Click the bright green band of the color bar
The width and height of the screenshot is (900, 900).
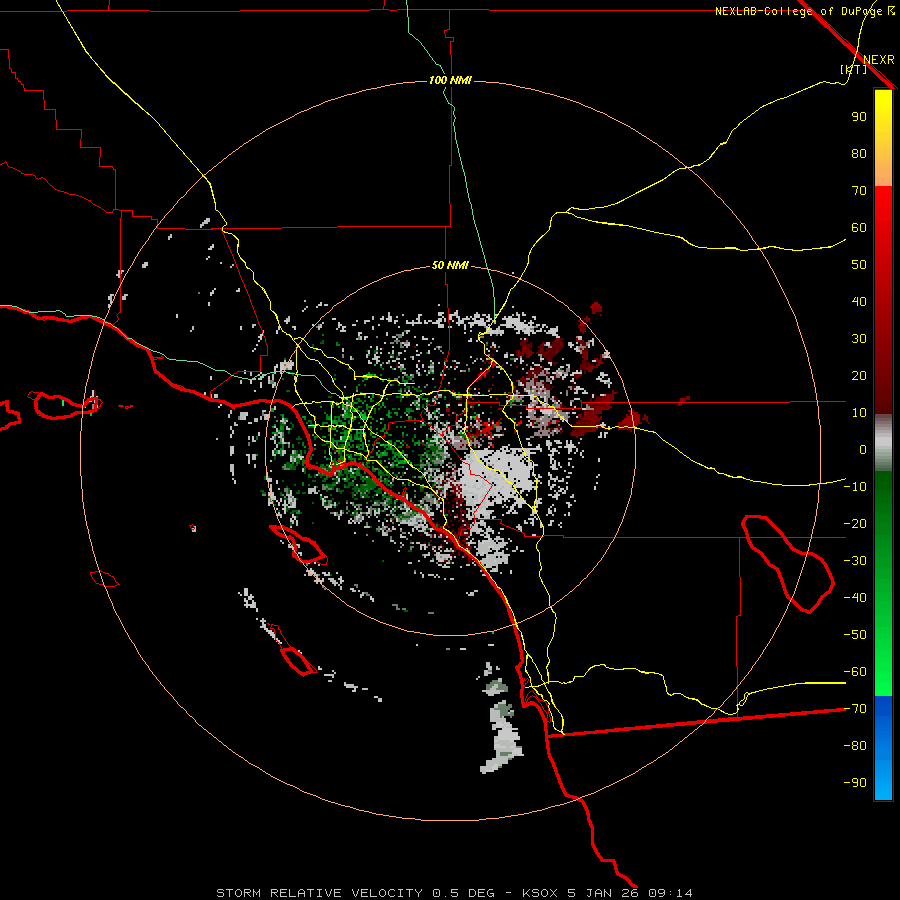coord(883,660)
